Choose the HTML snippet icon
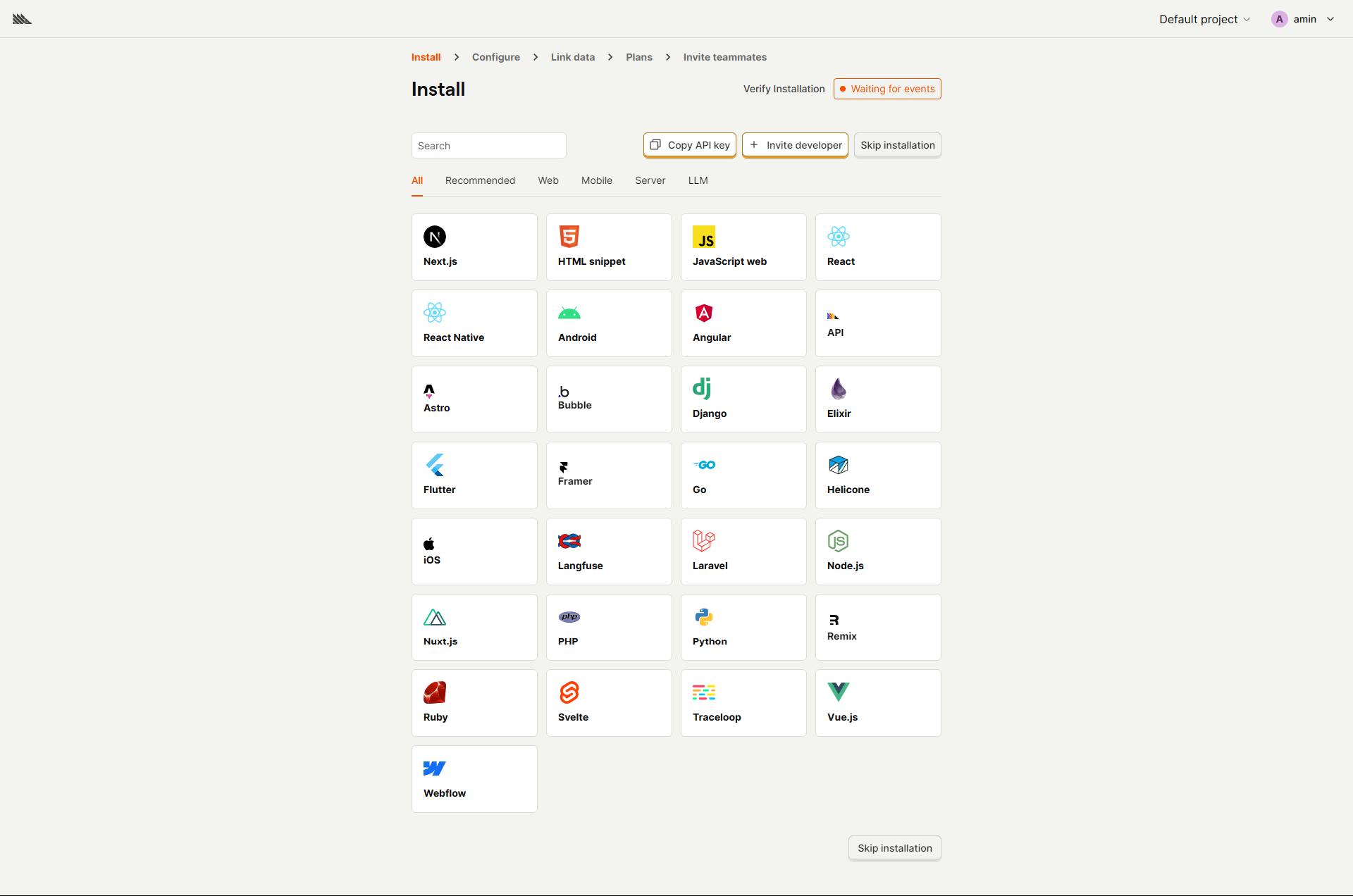The width and height of the screenshot is (1353, 896). click(x=569, y=237)
